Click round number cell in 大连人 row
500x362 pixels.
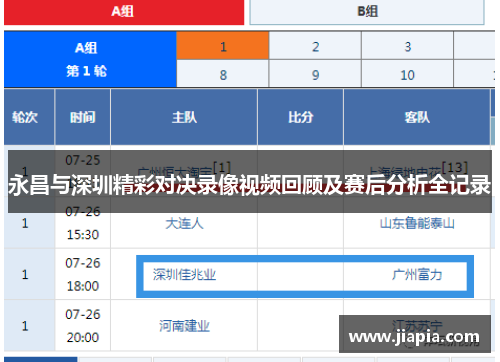tap(29, 223)
